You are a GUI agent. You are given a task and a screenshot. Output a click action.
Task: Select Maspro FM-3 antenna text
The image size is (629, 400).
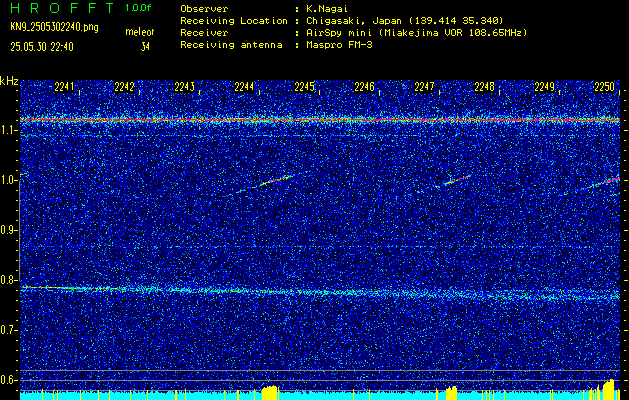pyautogui.click(x=339, y=45)
